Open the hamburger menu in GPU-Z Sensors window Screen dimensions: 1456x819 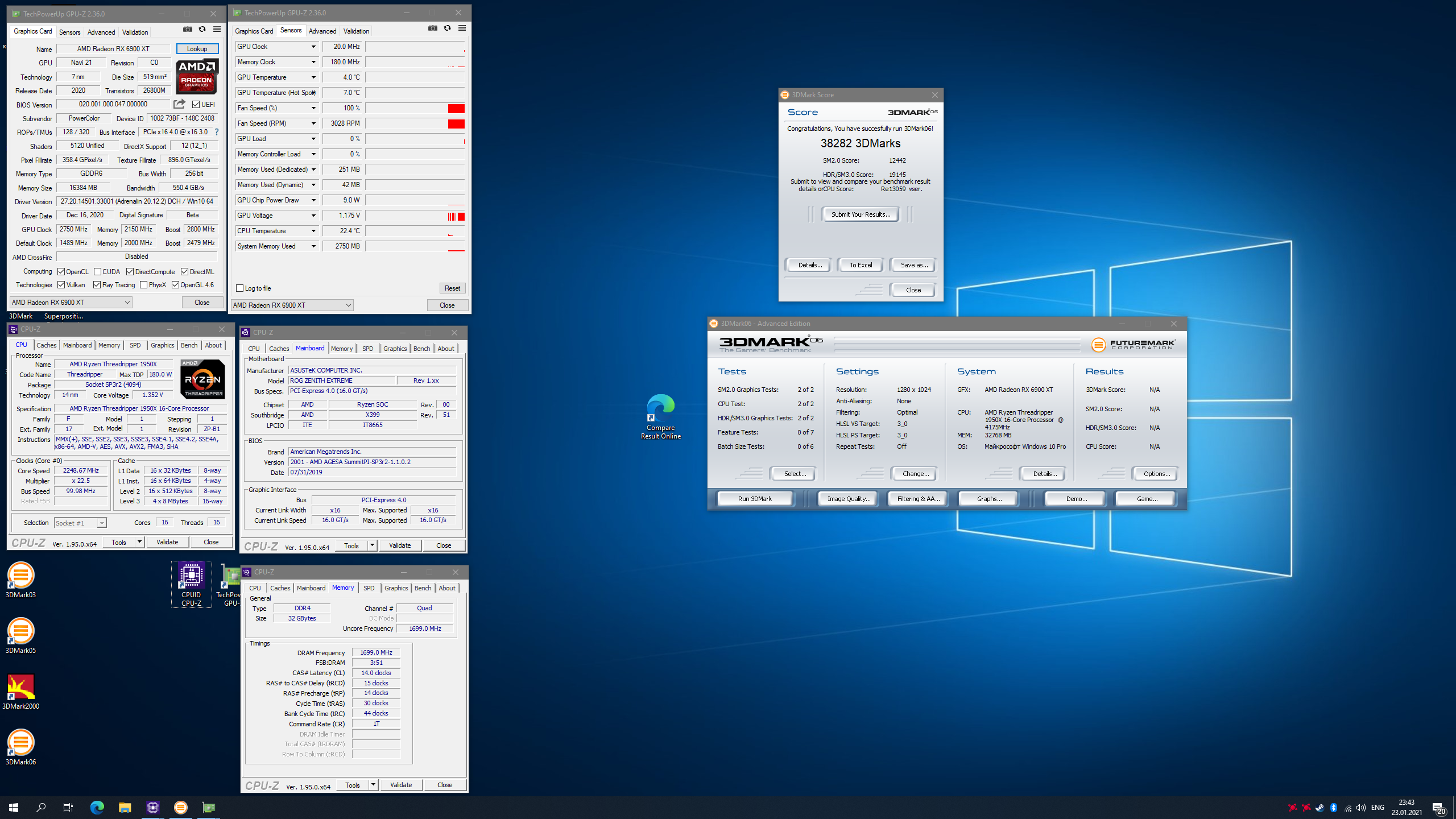tap(462, 28)
